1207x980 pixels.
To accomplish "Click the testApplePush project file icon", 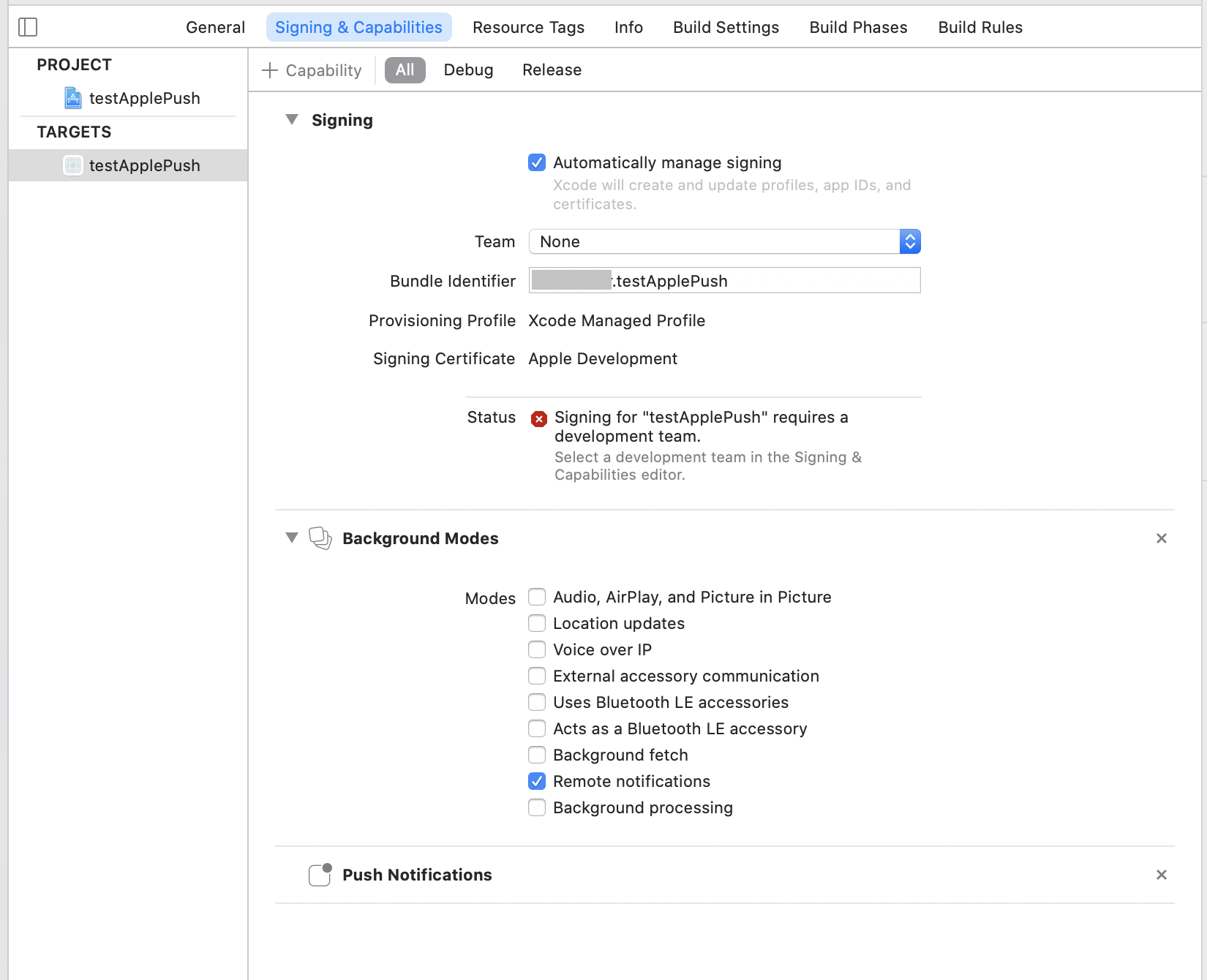I will (x=73, y=98).
